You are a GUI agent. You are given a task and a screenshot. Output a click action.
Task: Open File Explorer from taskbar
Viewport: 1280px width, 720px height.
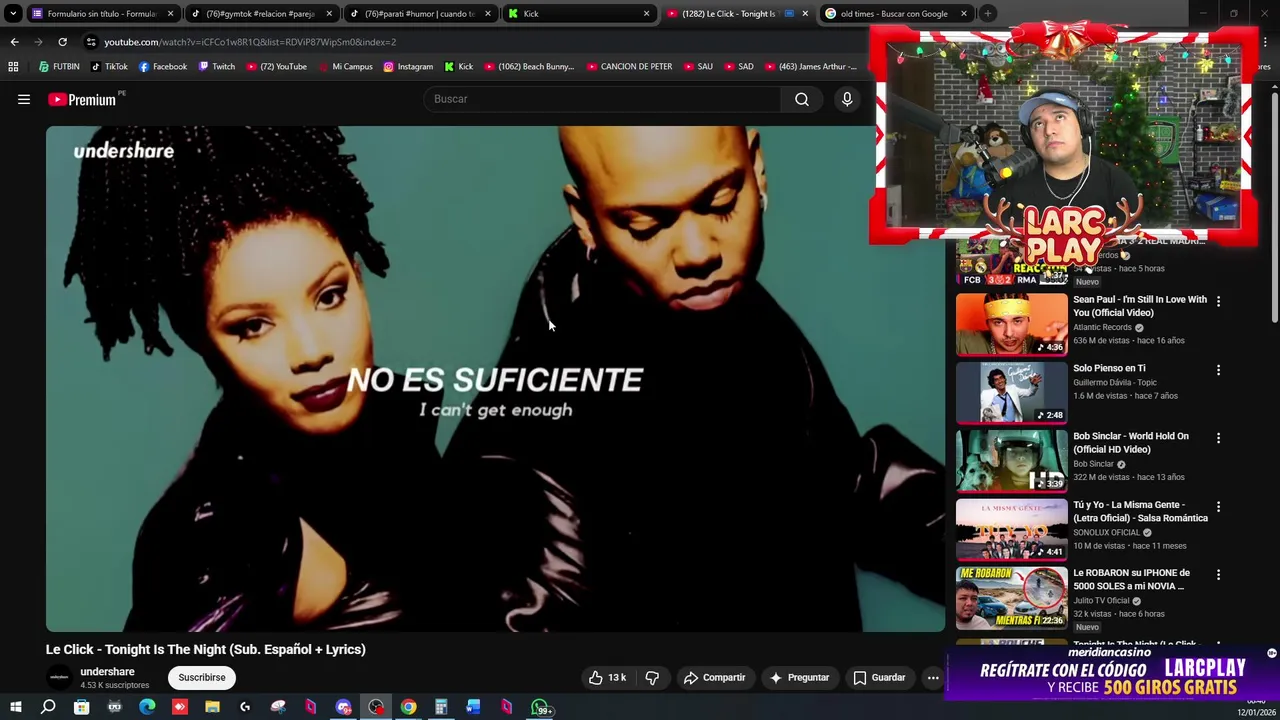coord(212,708)
